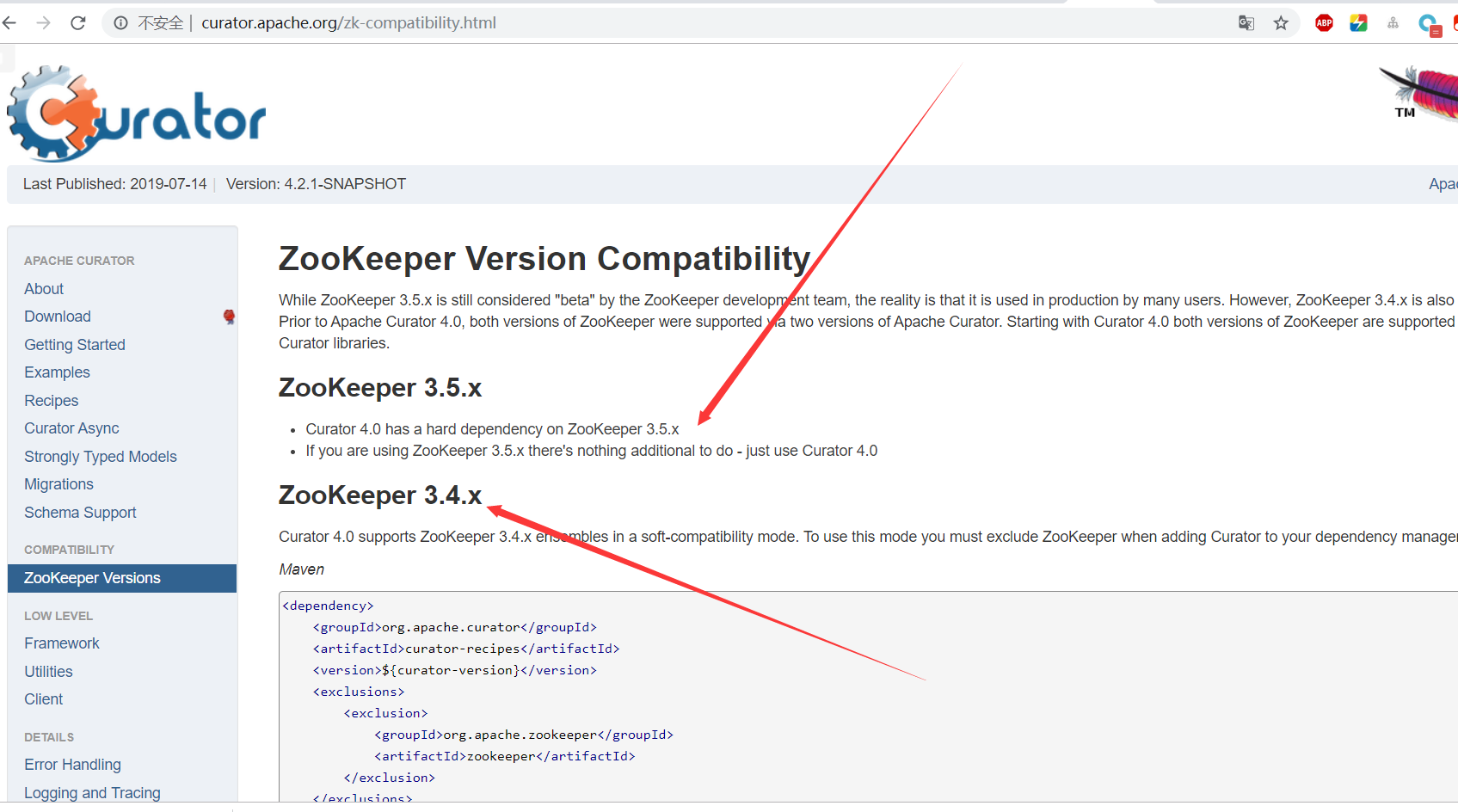The height and width of the screenshot is (812, 1458).
Task: Open the Recipes page
Action: [x=51, y=401]
